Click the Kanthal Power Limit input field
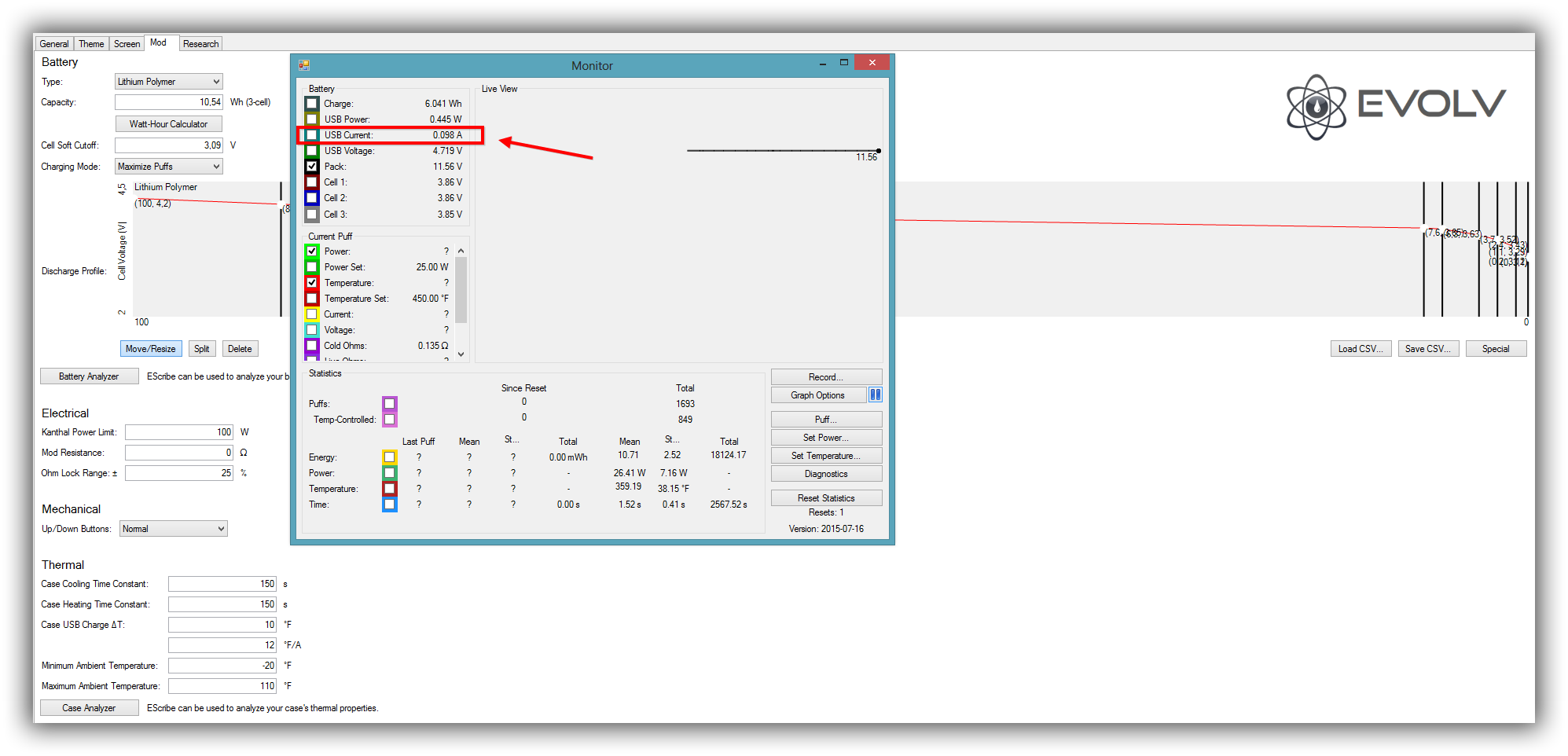1568x756 pixels. click(x=179, y=432)
